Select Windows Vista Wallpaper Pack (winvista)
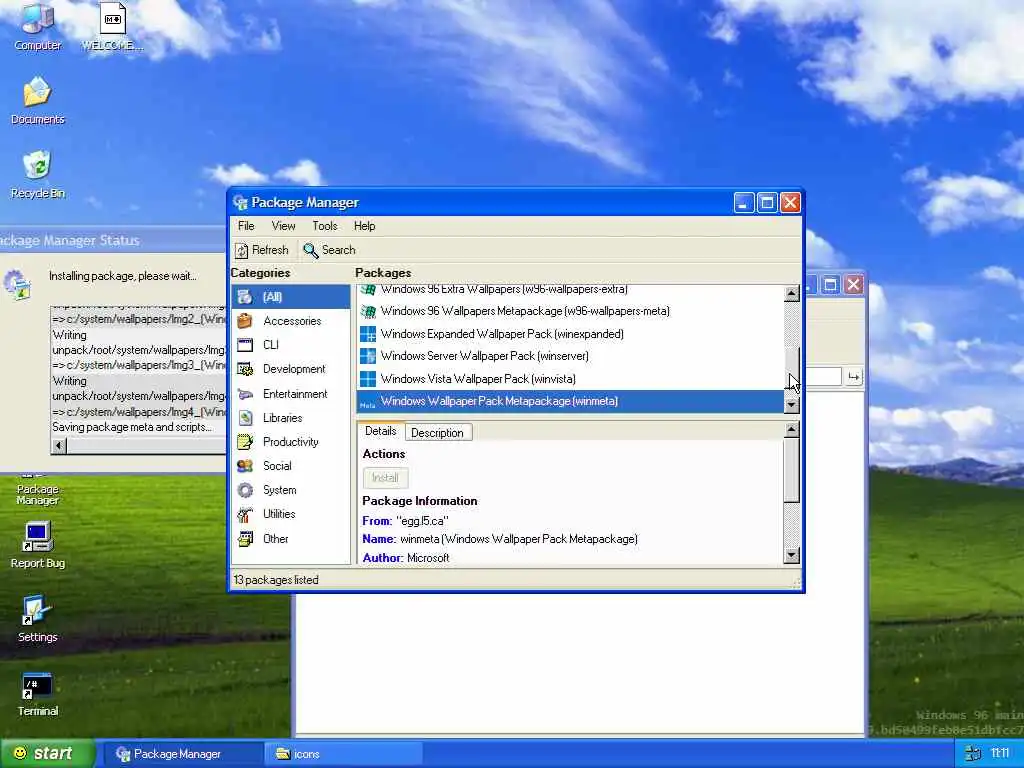Viewport: 1024px width, 768px height. pos(570,379)
